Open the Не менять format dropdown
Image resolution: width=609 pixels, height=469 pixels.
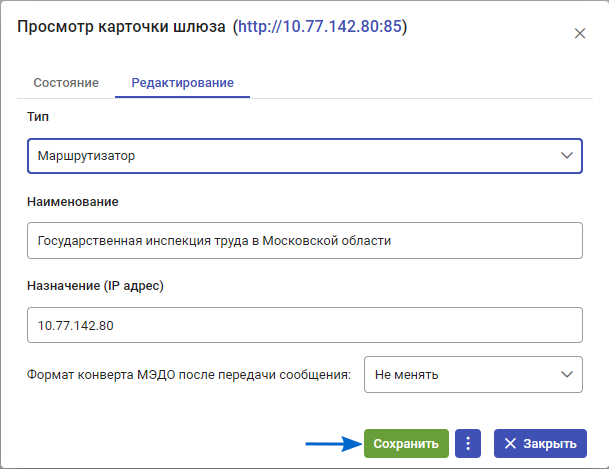click(473, 375)
